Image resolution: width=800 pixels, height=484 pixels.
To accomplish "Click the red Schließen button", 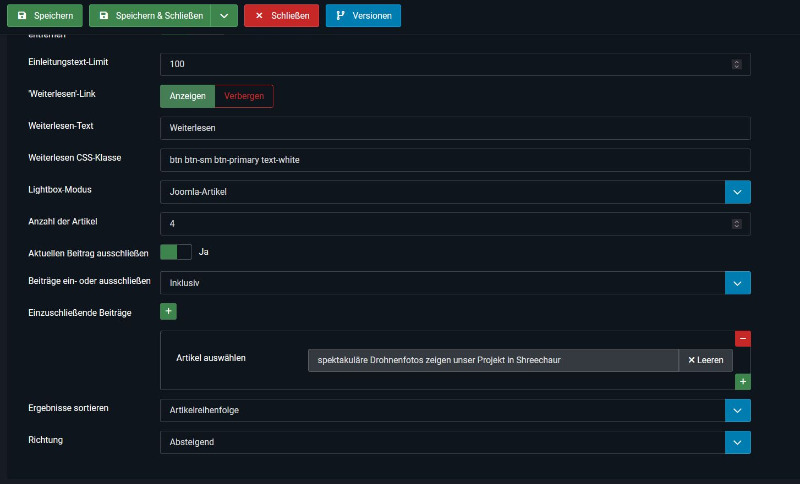I will [x=282, y=16].
